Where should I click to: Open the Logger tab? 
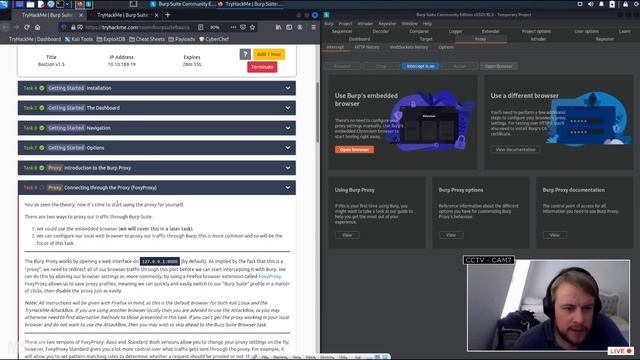tap(456, 31)
